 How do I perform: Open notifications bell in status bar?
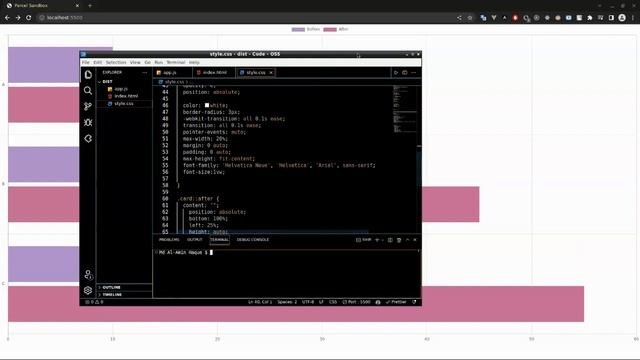[414, 302]
